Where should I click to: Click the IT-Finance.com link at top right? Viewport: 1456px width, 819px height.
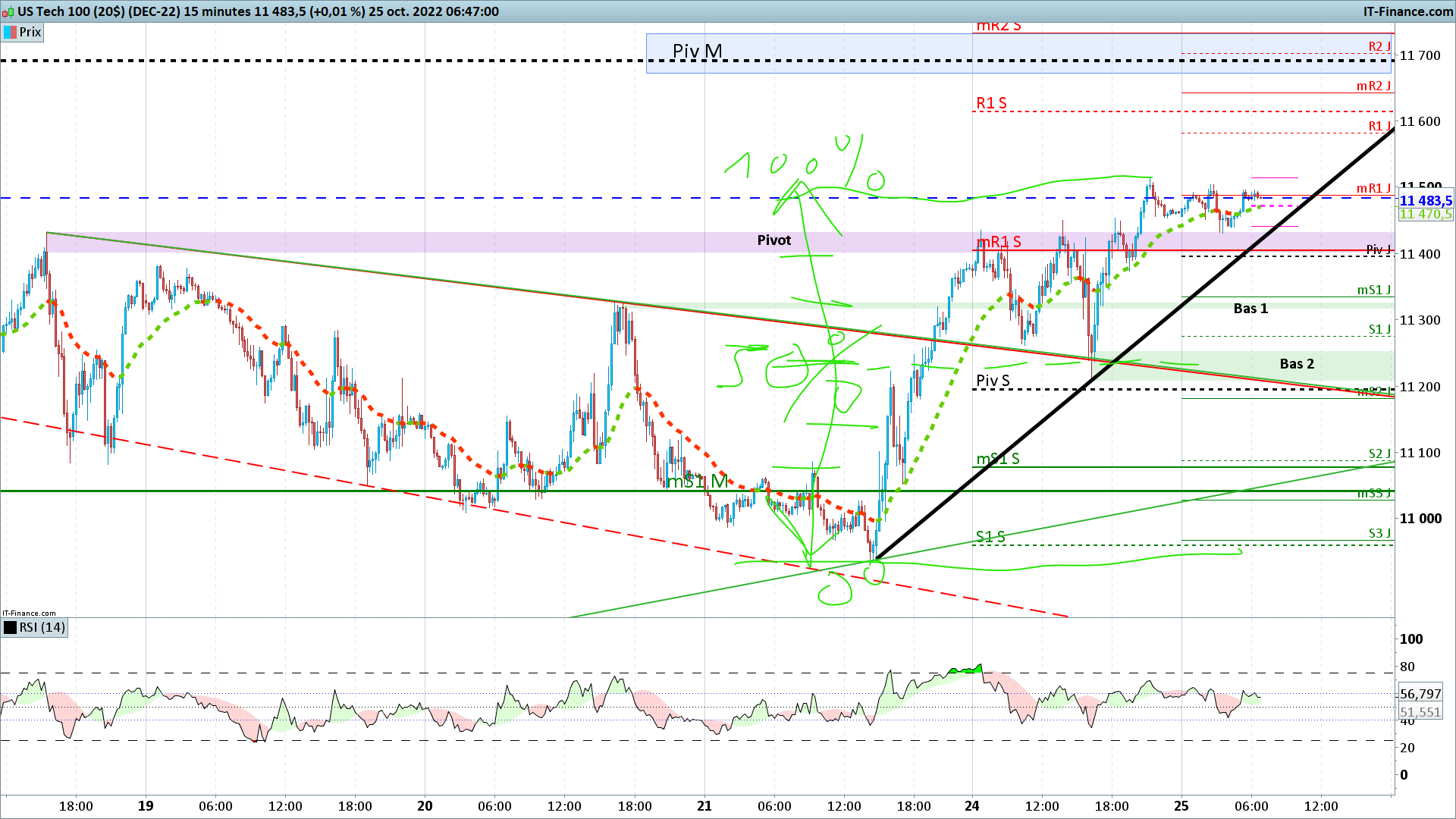pos(1407,11)
